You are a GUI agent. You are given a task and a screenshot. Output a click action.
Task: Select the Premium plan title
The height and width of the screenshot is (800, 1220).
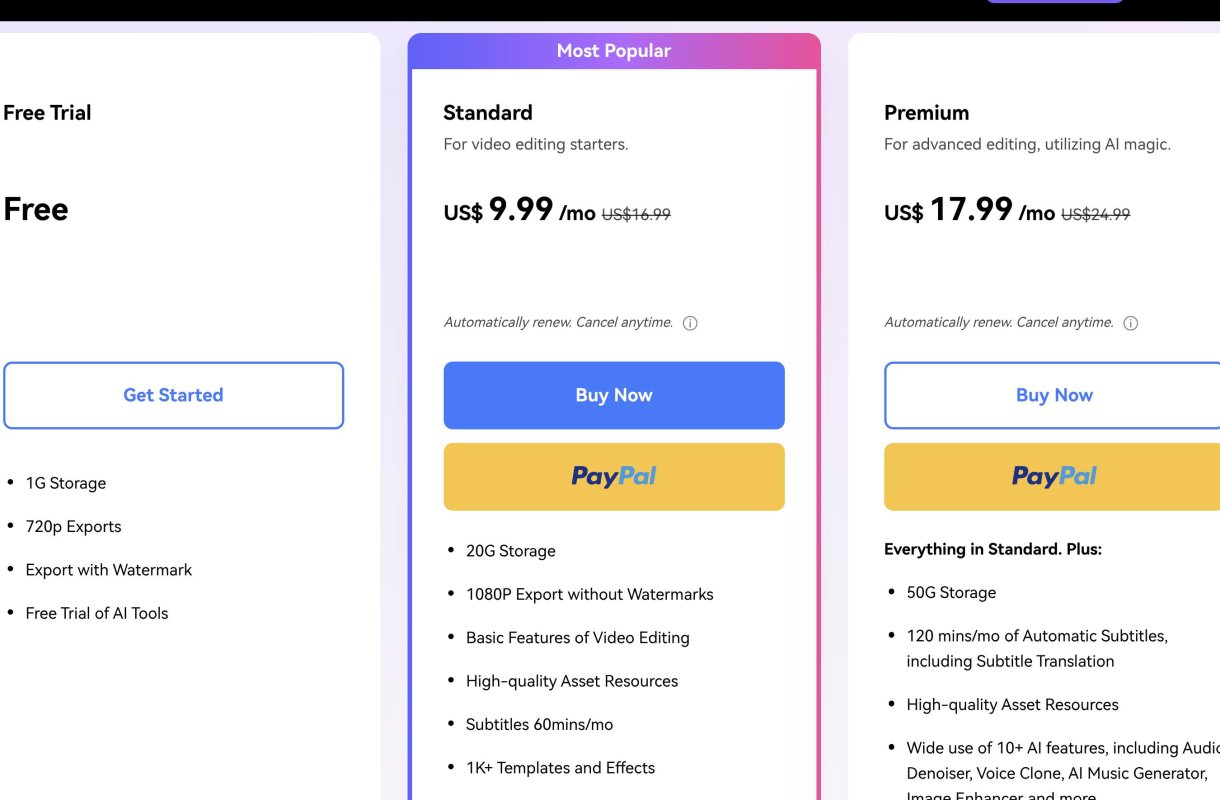pos(926,113)
